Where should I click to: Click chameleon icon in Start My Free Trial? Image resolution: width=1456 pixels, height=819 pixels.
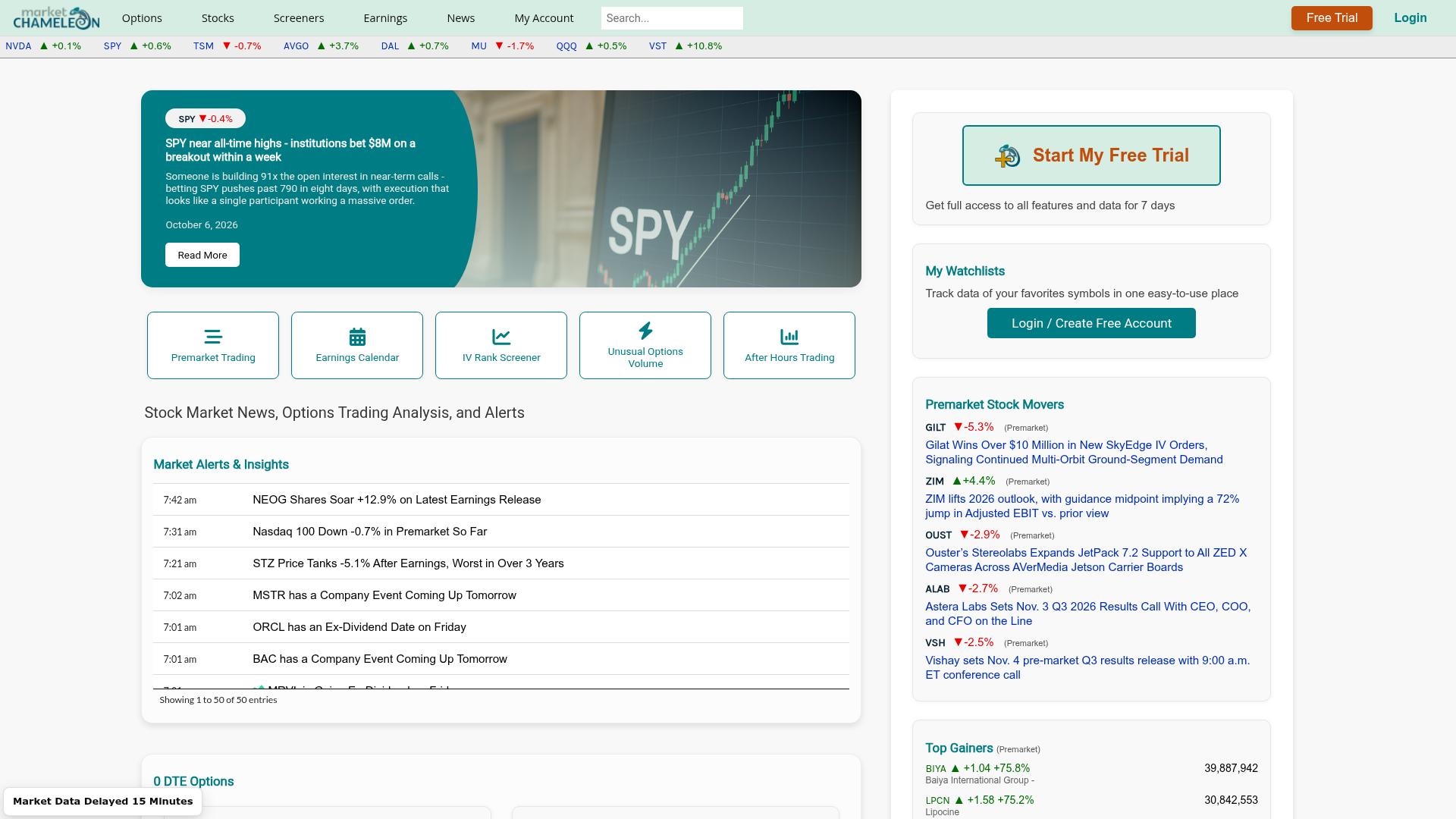1008,156
